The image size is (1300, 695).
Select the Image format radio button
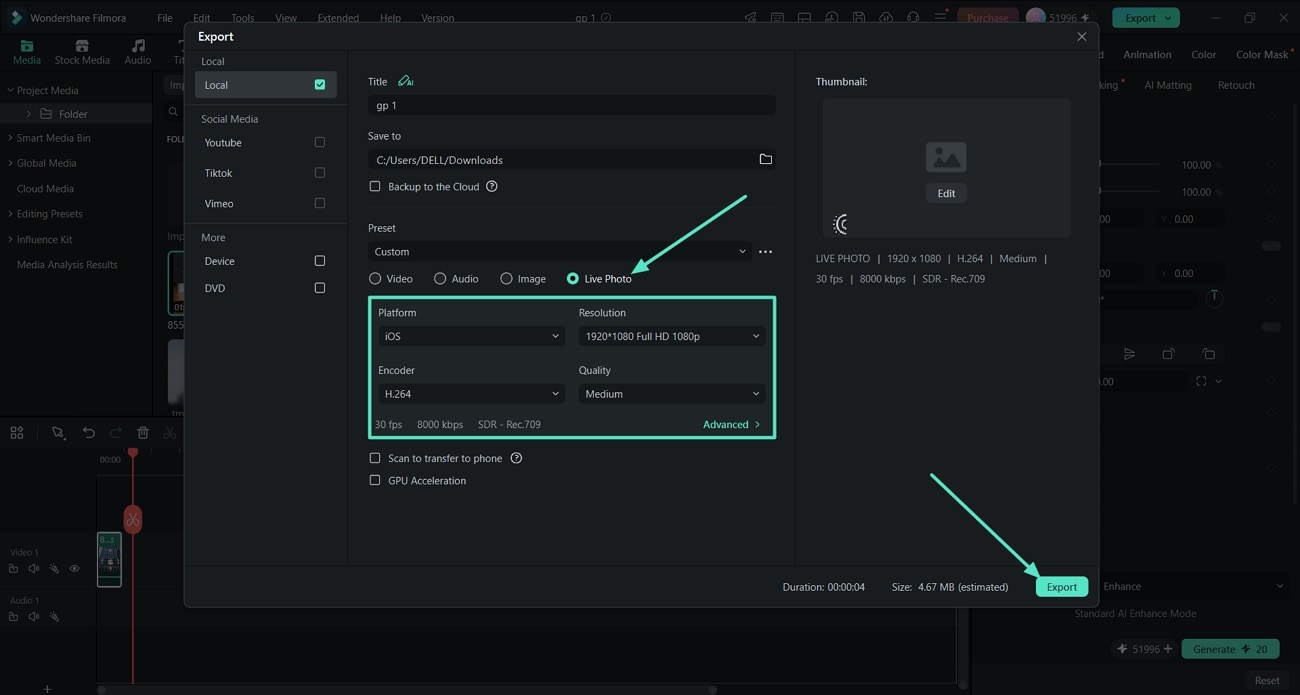click(x=506, y=279)
